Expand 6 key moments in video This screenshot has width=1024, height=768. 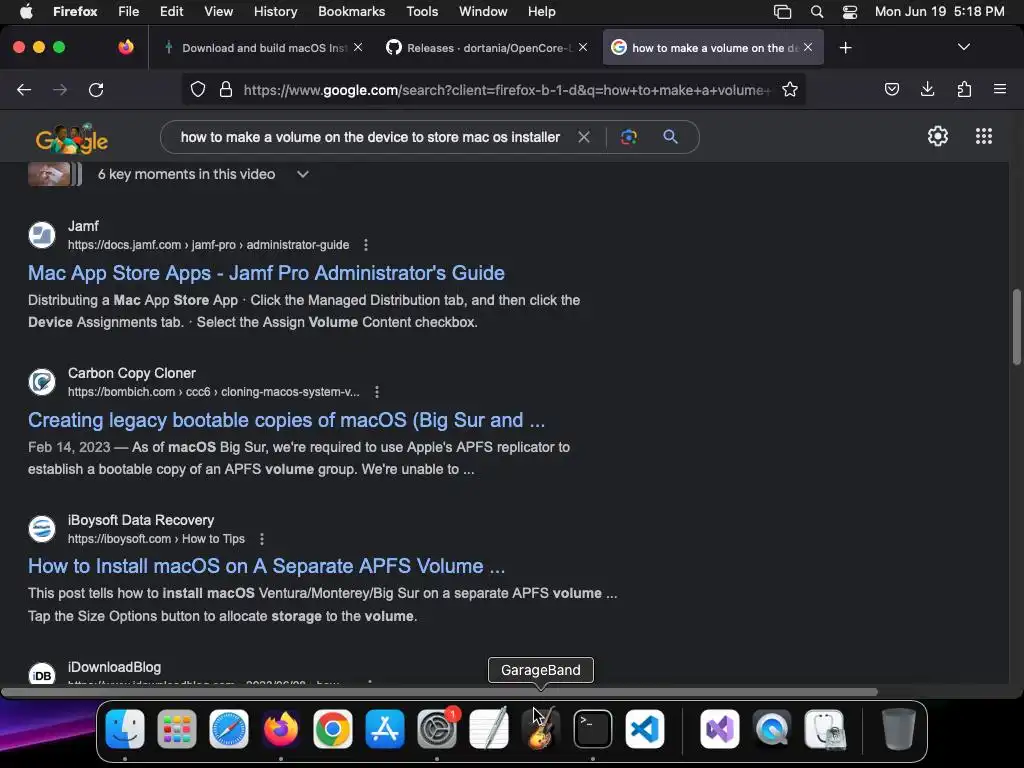click(x=302, y=174)
